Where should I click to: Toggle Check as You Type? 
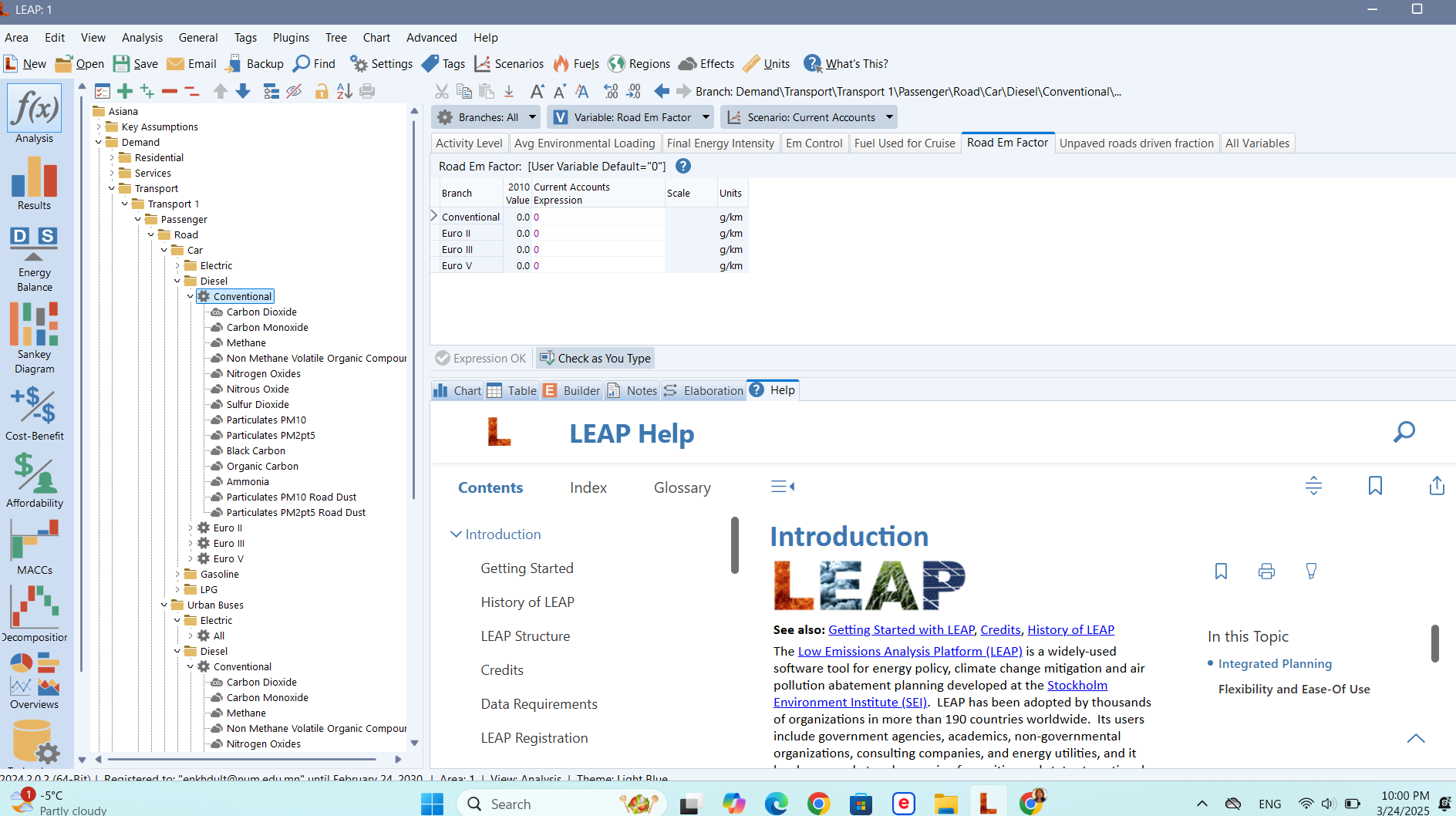(595, 358)
